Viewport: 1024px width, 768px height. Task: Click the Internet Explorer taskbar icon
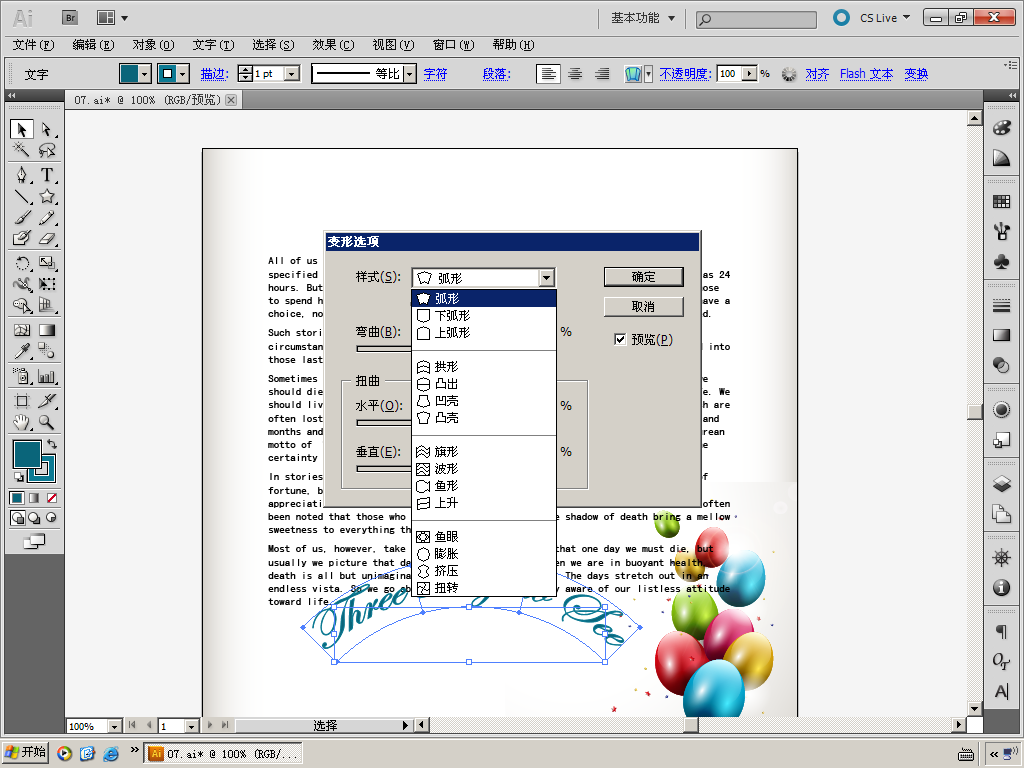(x=111, y=754)
